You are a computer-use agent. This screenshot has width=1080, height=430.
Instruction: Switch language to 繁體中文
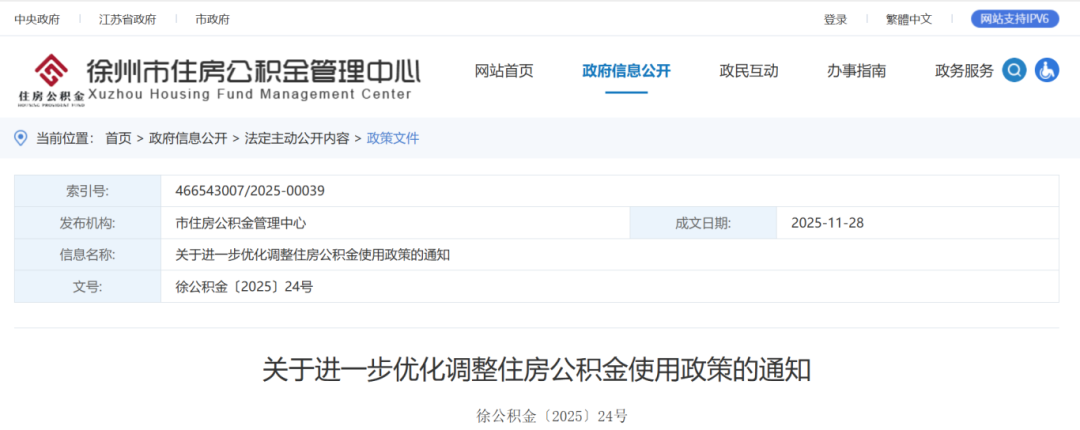pyautogui.click(x=909, y=19)
